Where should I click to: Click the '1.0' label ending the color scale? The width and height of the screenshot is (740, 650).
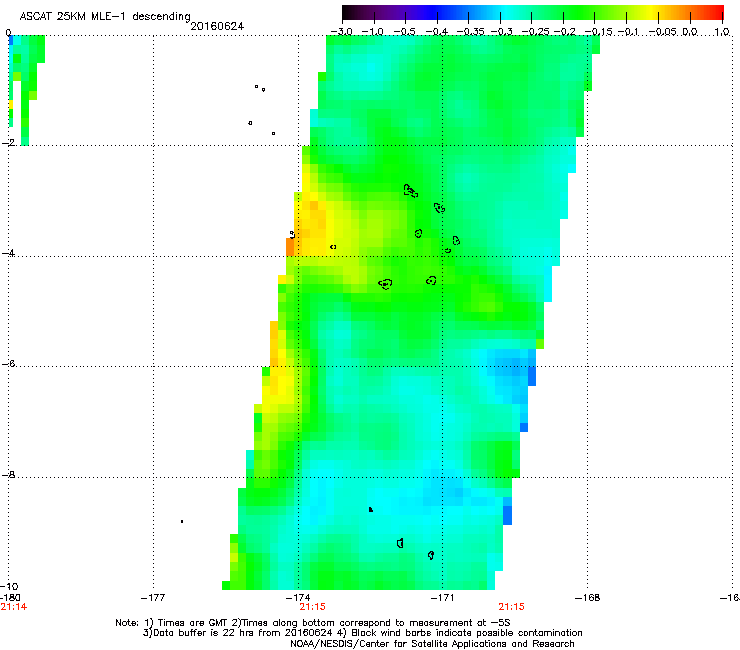click(722, 32)
